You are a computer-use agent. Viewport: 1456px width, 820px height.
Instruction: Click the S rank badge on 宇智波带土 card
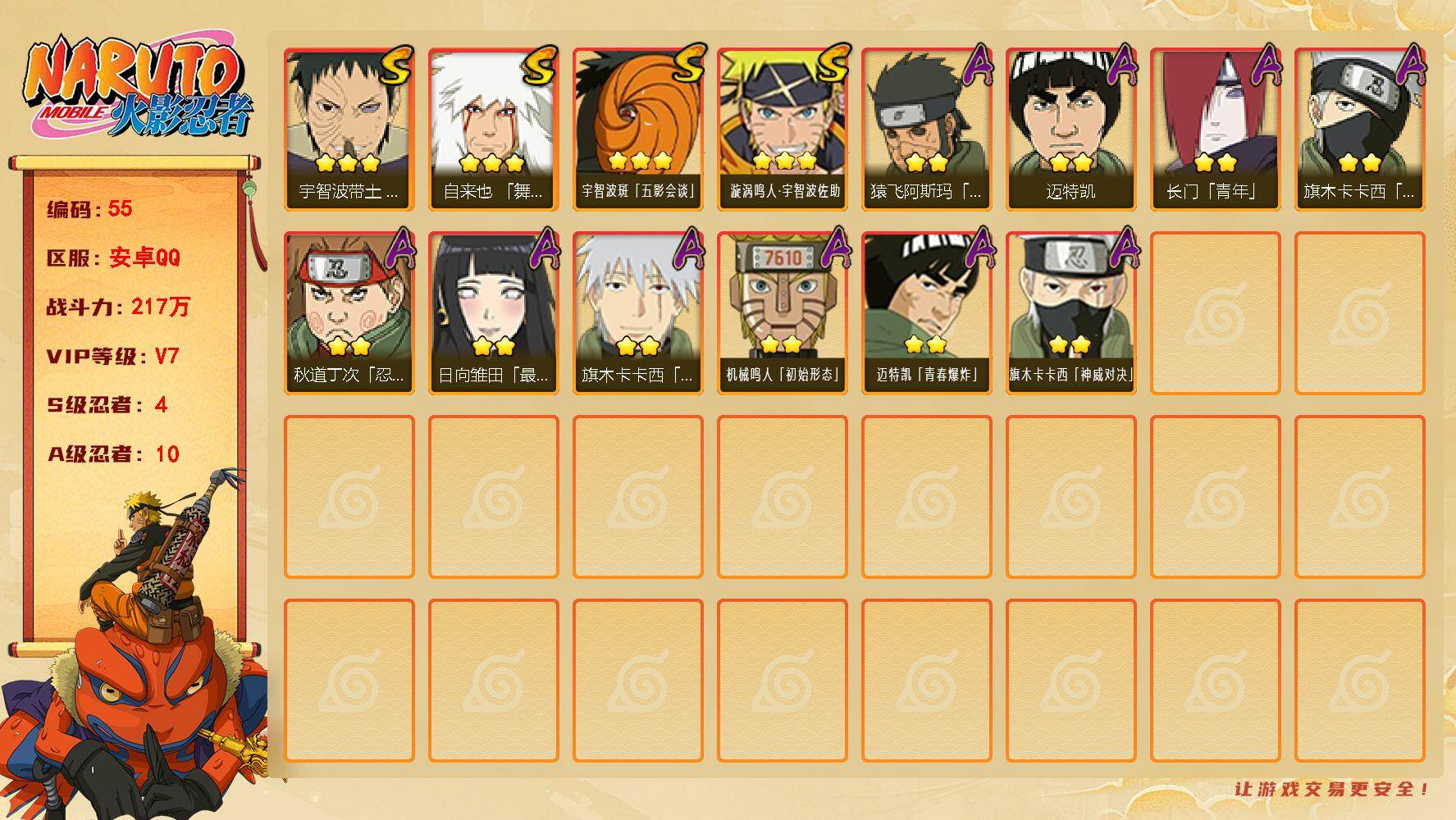(395, 66)
